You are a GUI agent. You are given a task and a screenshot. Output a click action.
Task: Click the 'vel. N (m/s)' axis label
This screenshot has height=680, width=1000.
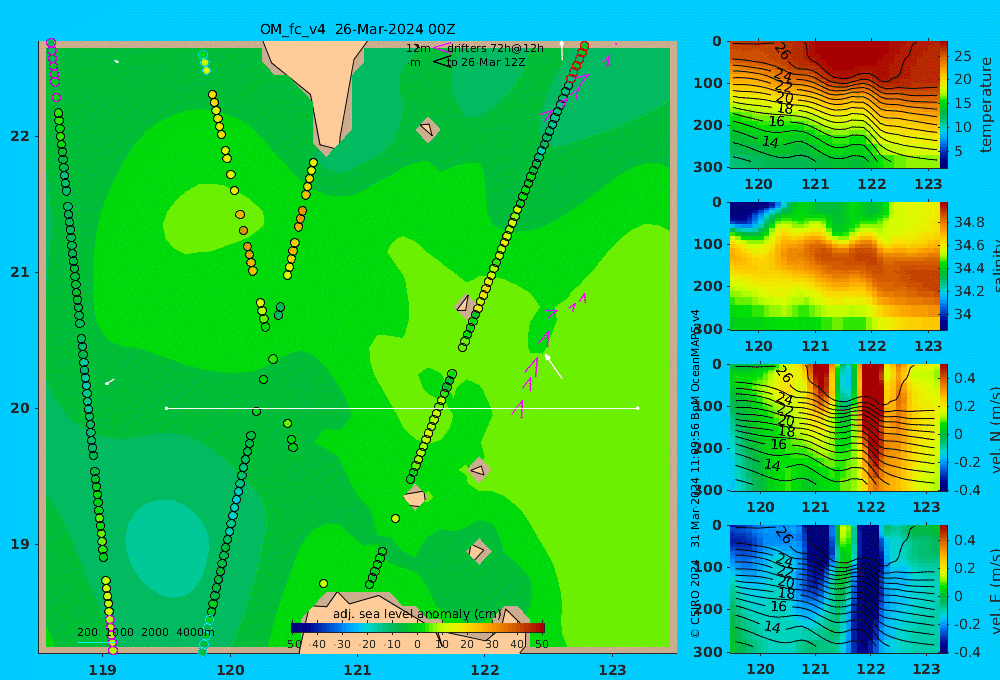click(x=994, y=429)
